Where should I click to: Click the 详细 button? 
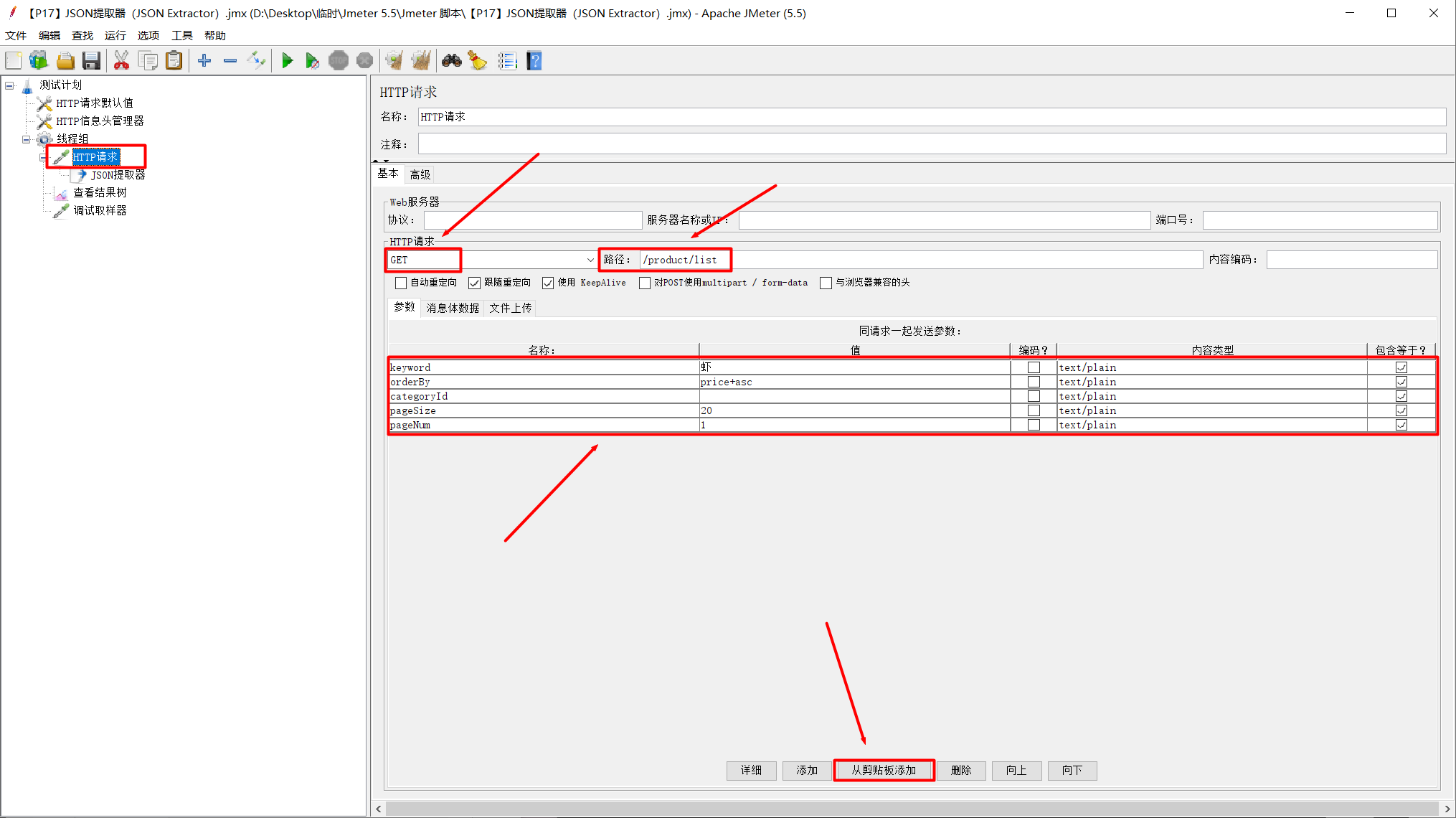[751, 771]
